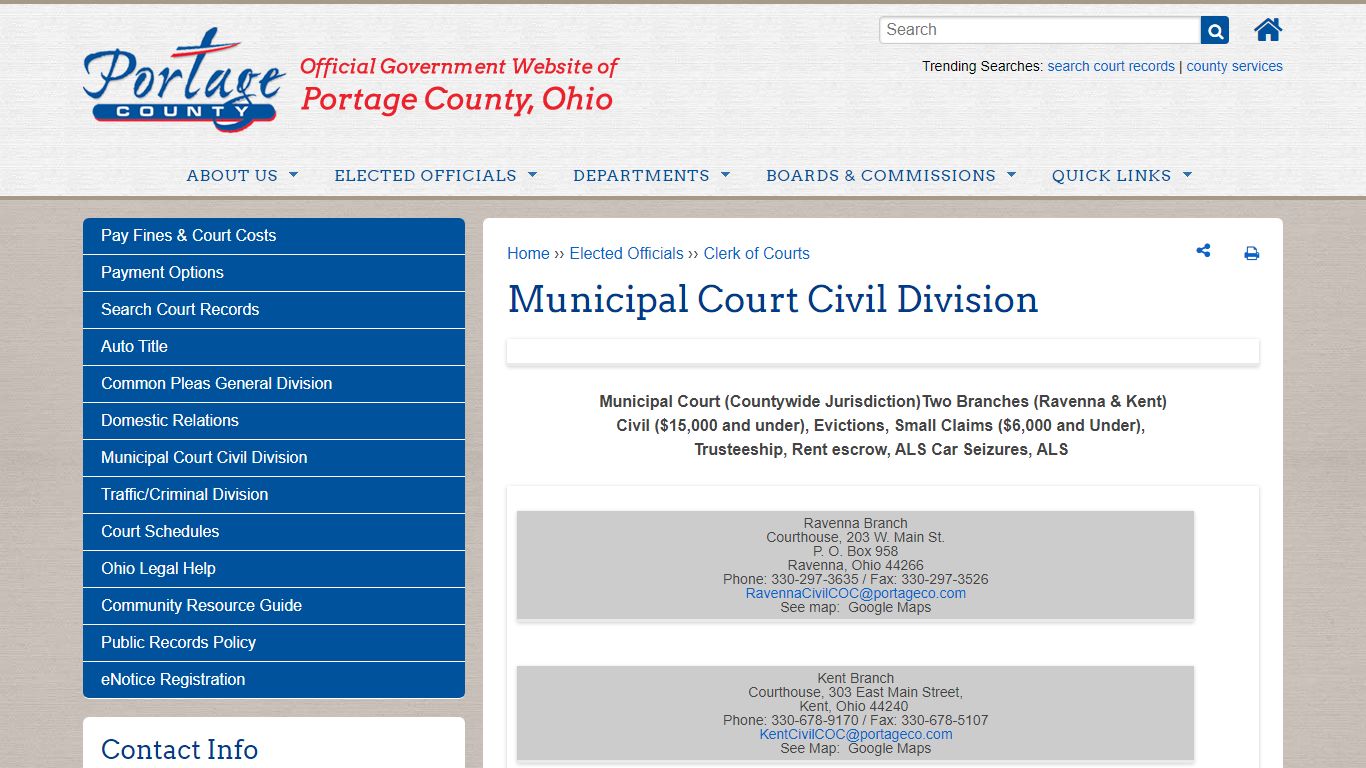
Task: Focus the Search input field
Action: click(x=1040, y=30)
